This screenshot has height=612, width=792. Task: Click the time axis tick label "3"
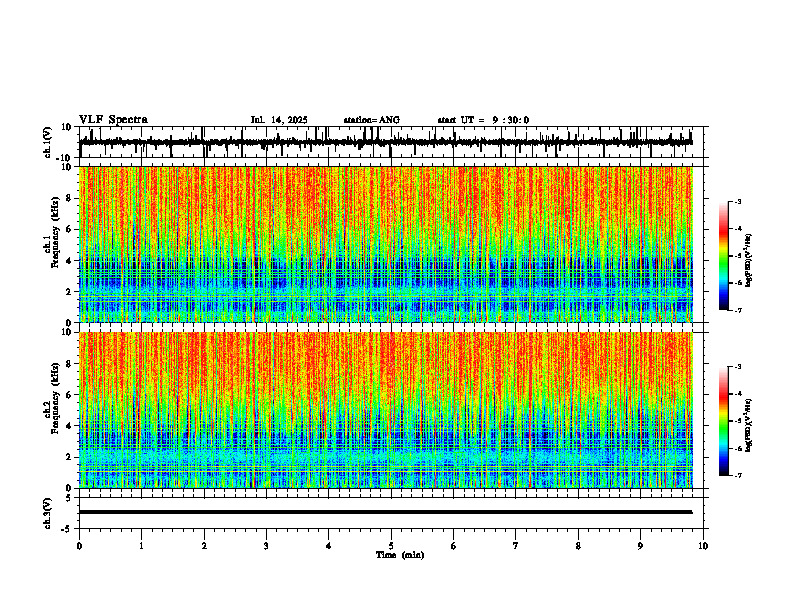click(x=266, y=546)
